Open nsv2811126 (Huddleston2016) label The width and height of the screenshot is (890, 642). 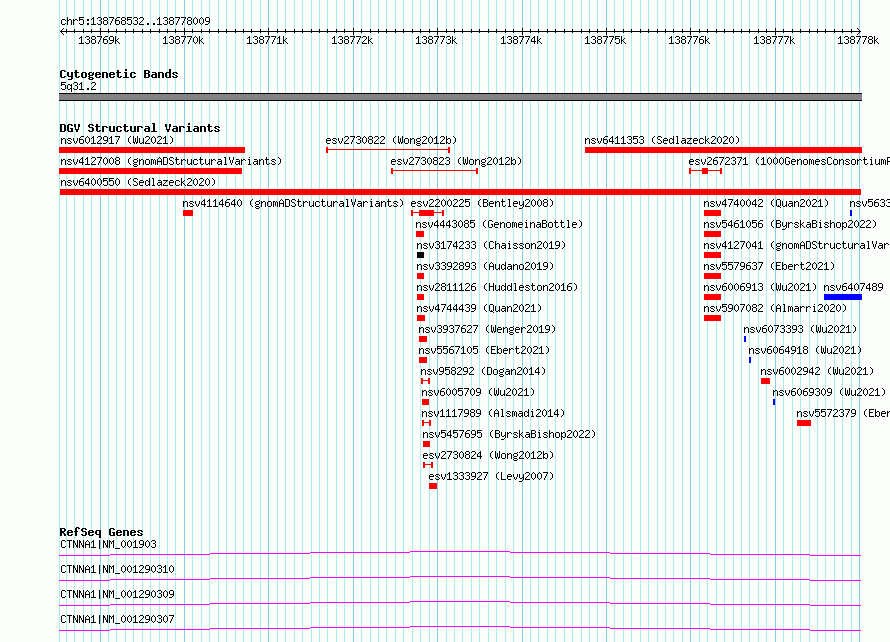coord(497,287)
